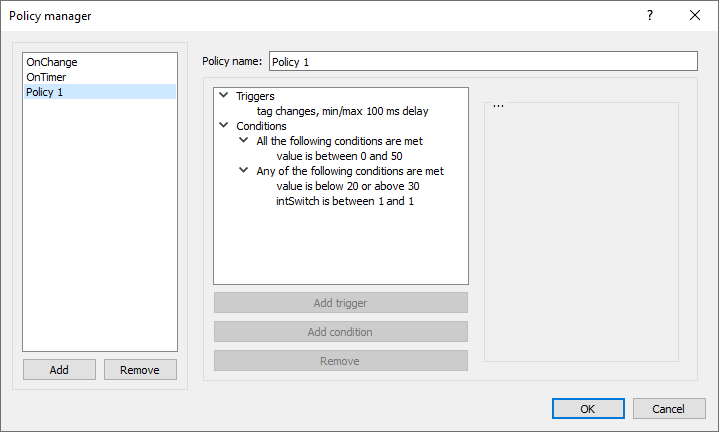Collapse the Conditions tree node
Image resolution: width=719 pixels, height=432 pixels.
[224, 126]
